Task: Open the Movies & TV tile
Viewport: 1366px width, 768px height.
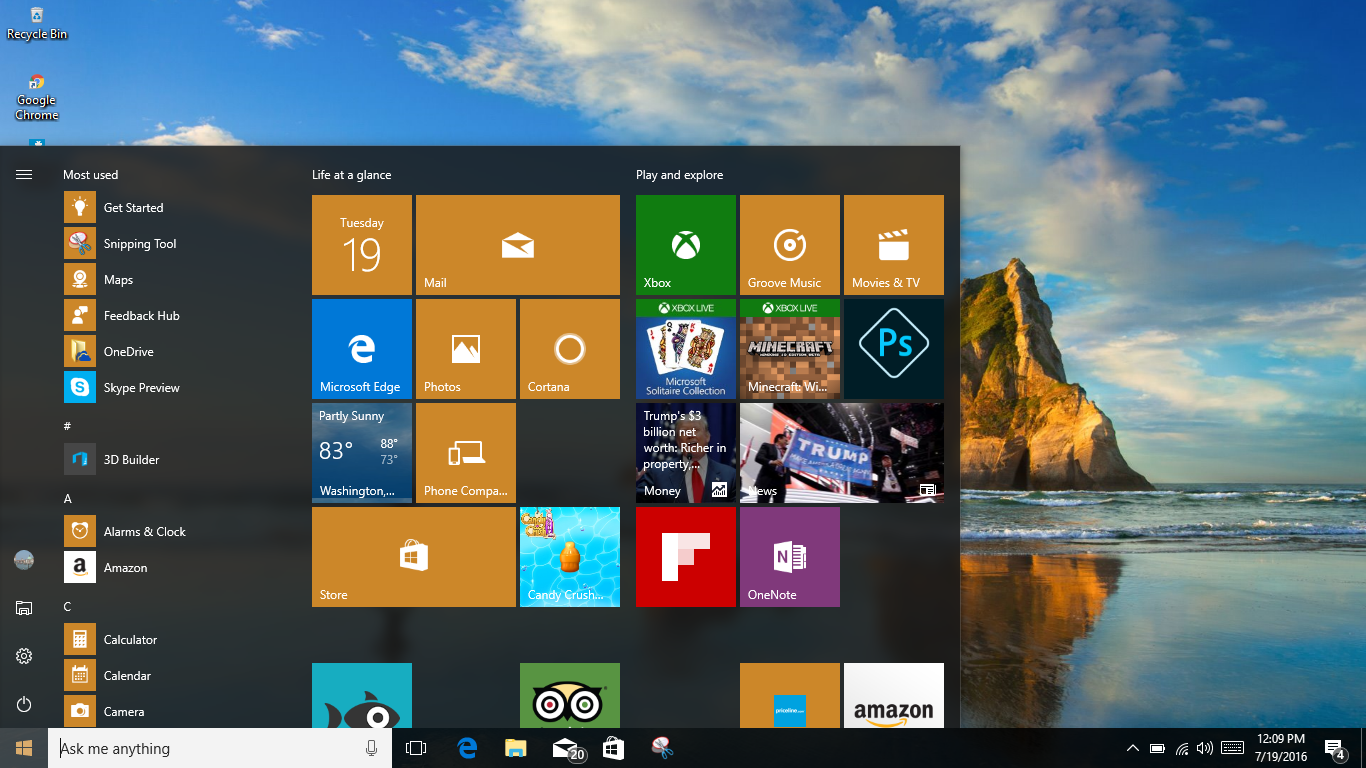Action: click(894, 245)
